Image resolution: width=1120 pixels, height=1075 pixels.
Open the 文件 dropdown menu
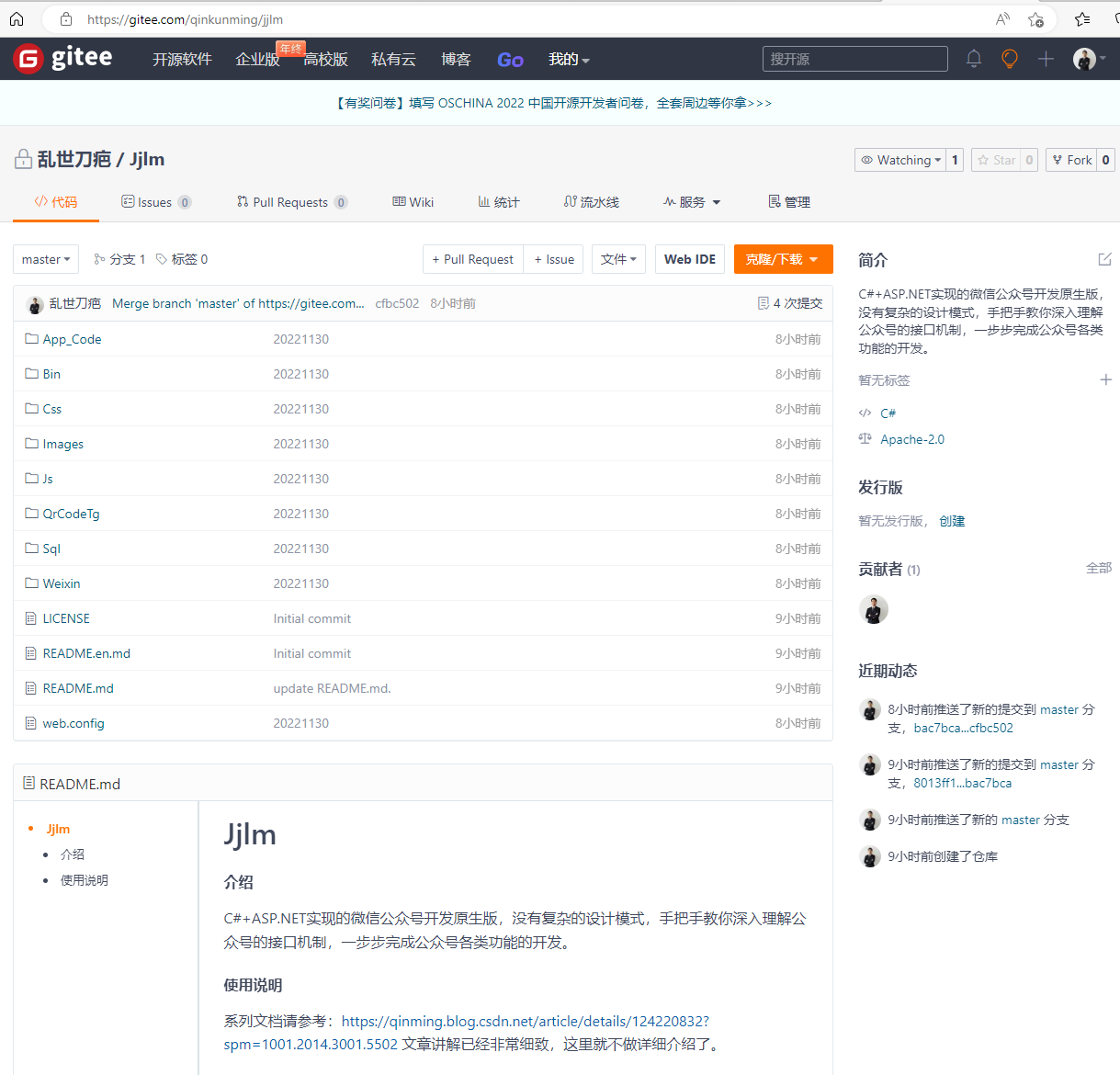(x=618, y=259)
